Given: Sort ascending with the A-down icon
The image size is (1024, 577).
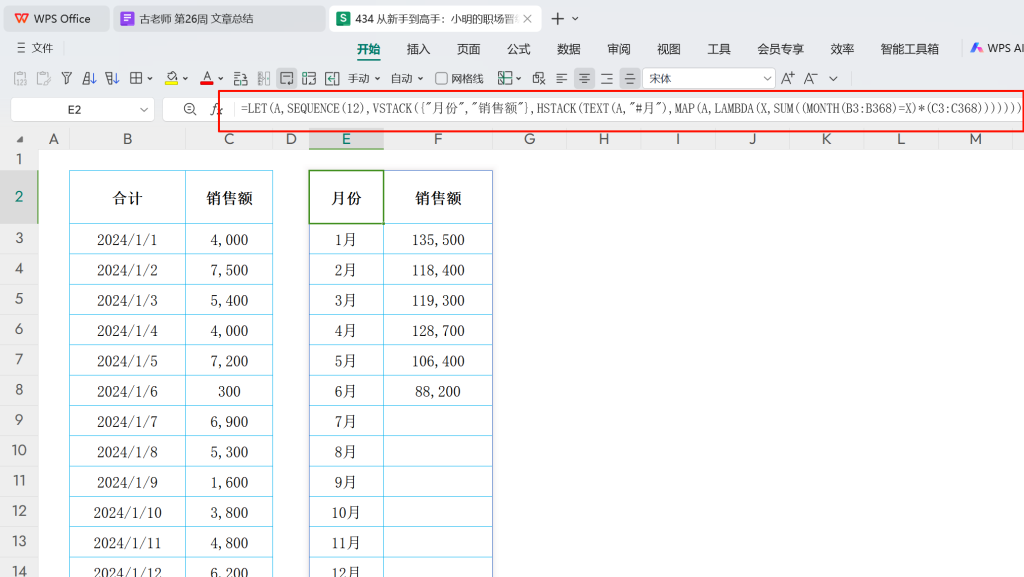Looking at the screenshot, I should (x=89, y=78).
